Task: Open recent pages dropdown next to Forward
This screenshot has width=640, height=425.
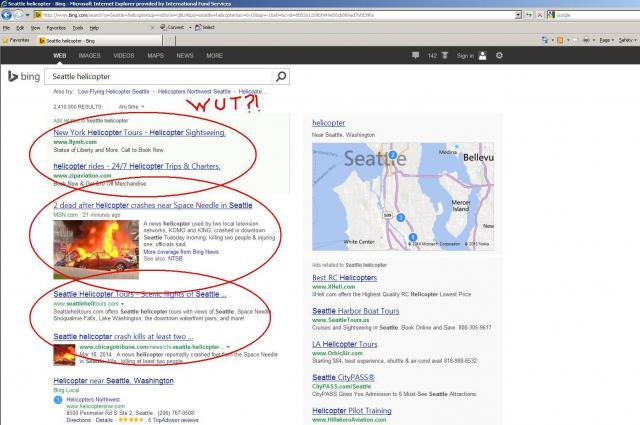Action: (27, 15)
